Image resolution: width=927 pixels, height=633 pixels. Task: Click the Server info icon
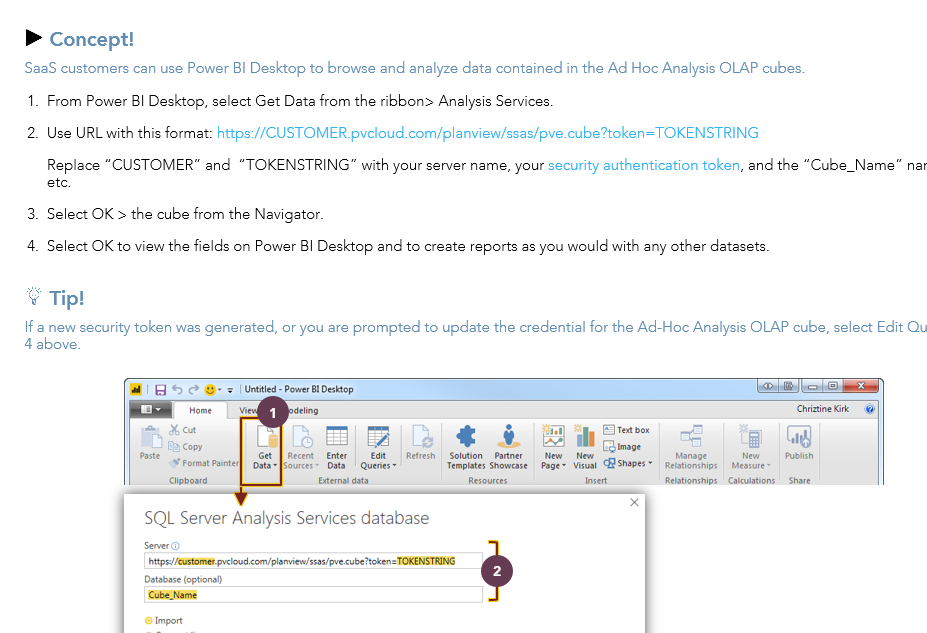click(176, 546)
